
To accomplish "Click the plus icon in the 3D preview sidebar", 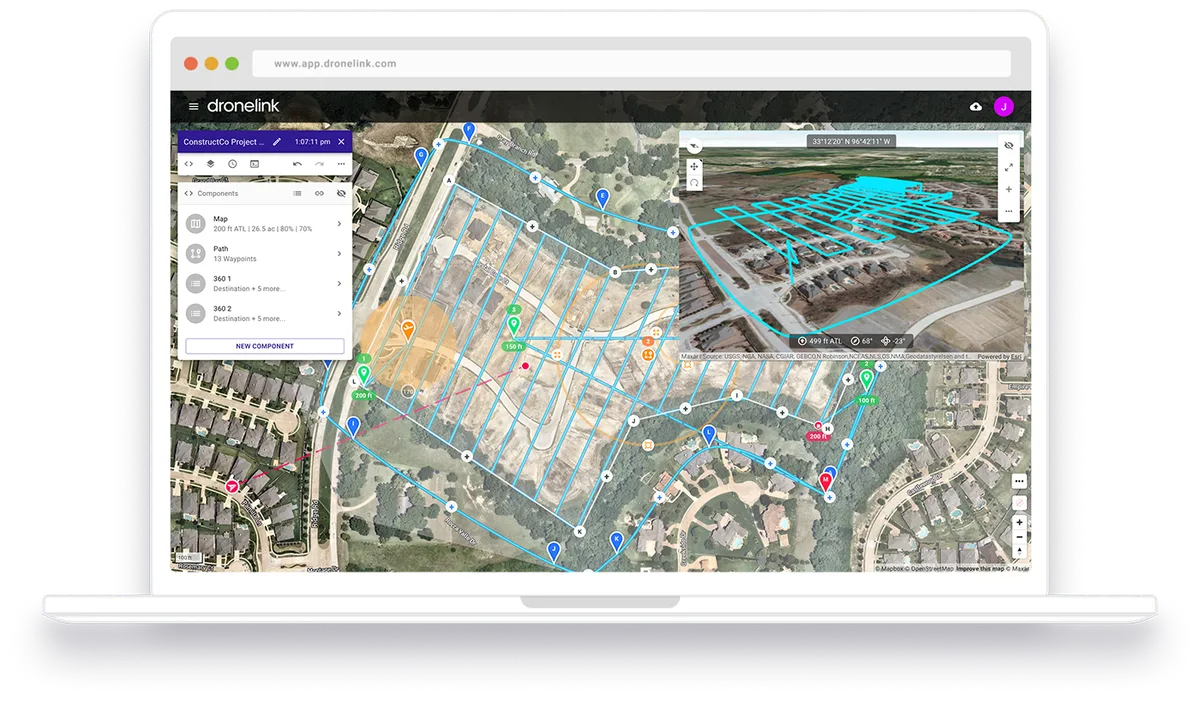I will point(1008,190).
